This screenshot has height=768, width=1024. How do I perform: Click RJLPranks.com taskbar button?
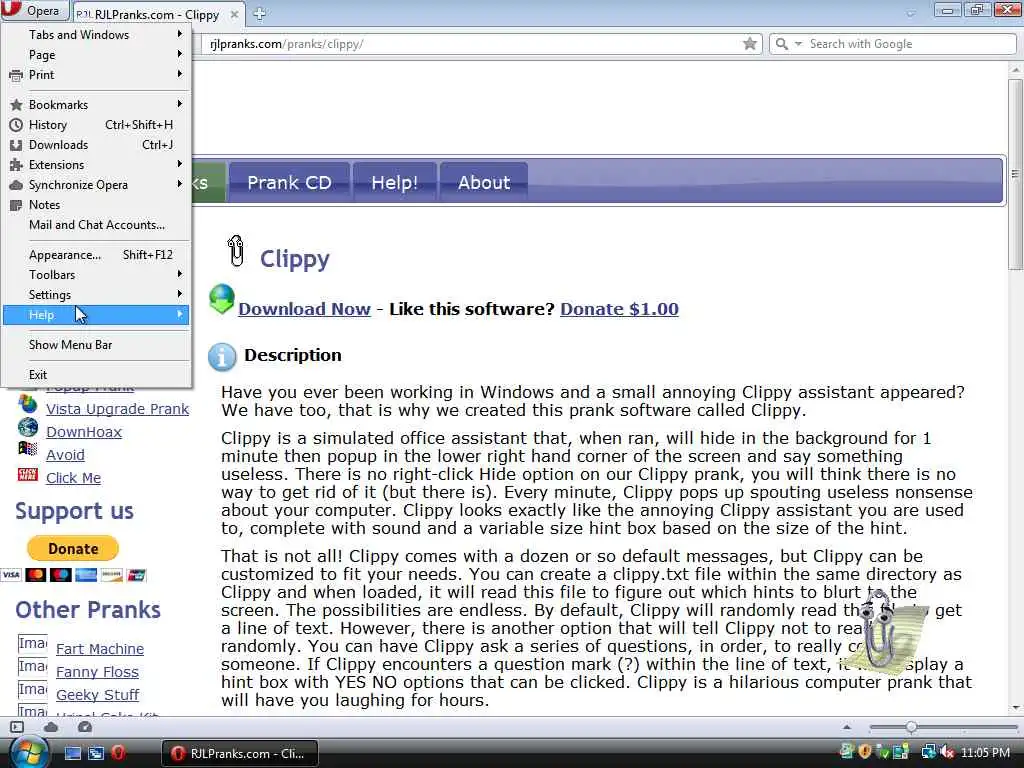[240, 753]
